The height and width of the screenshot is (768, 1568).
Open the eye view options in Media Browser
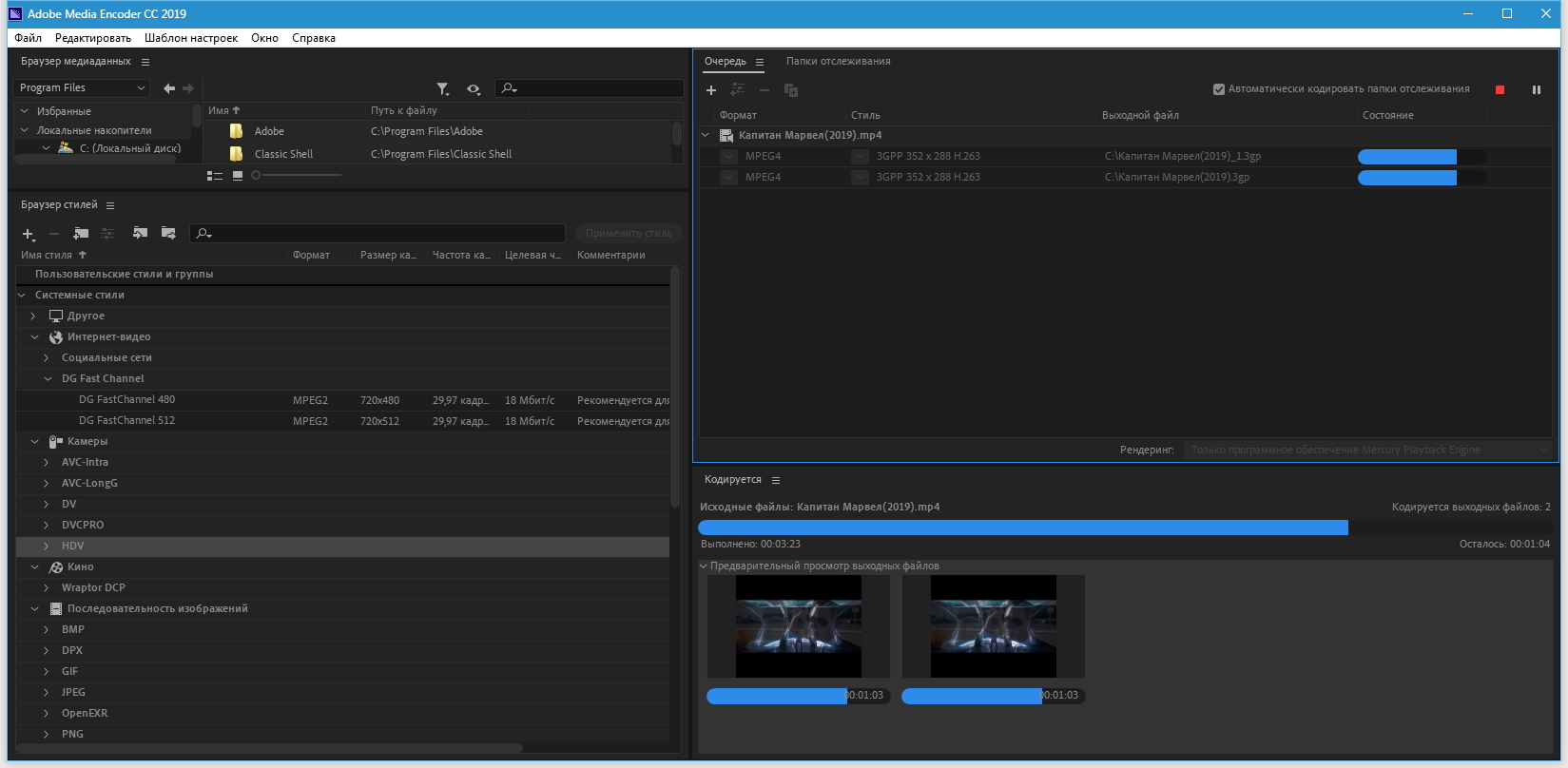tap(474, 88)
